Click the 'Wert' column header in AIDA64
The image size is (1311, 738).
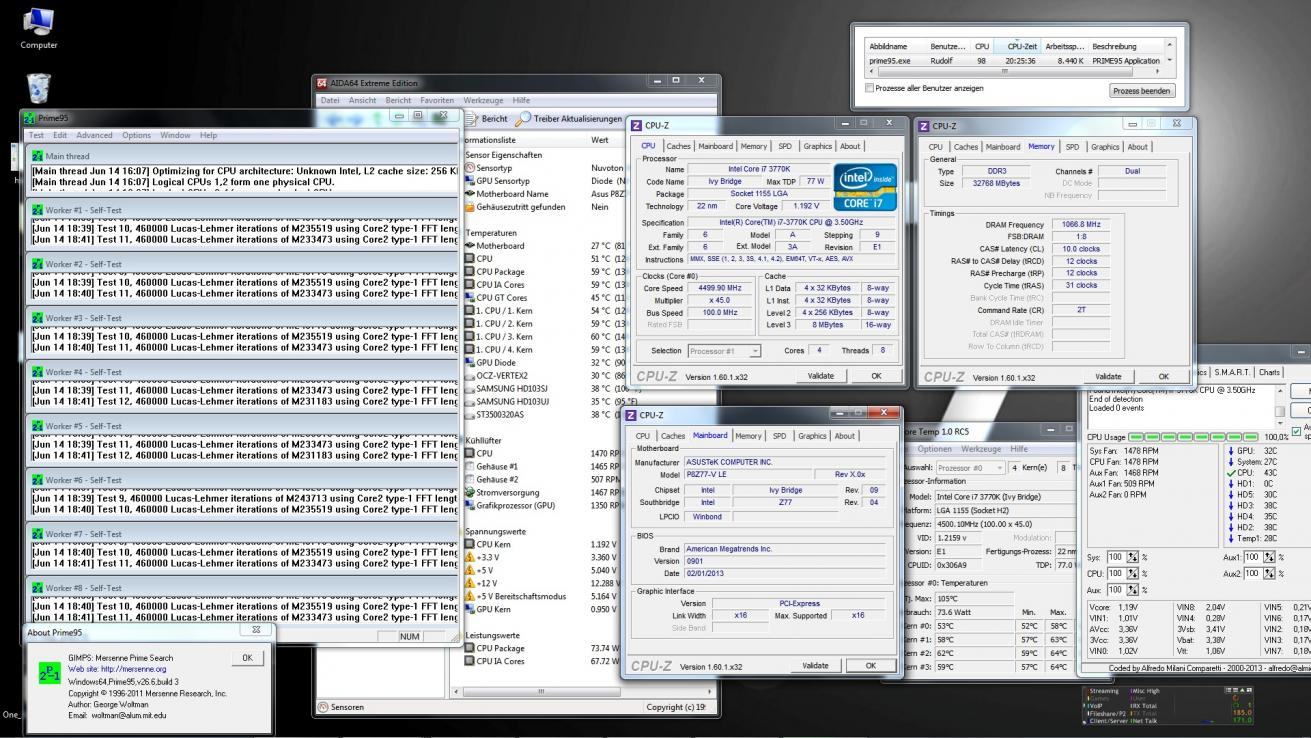tap(600, 140)
